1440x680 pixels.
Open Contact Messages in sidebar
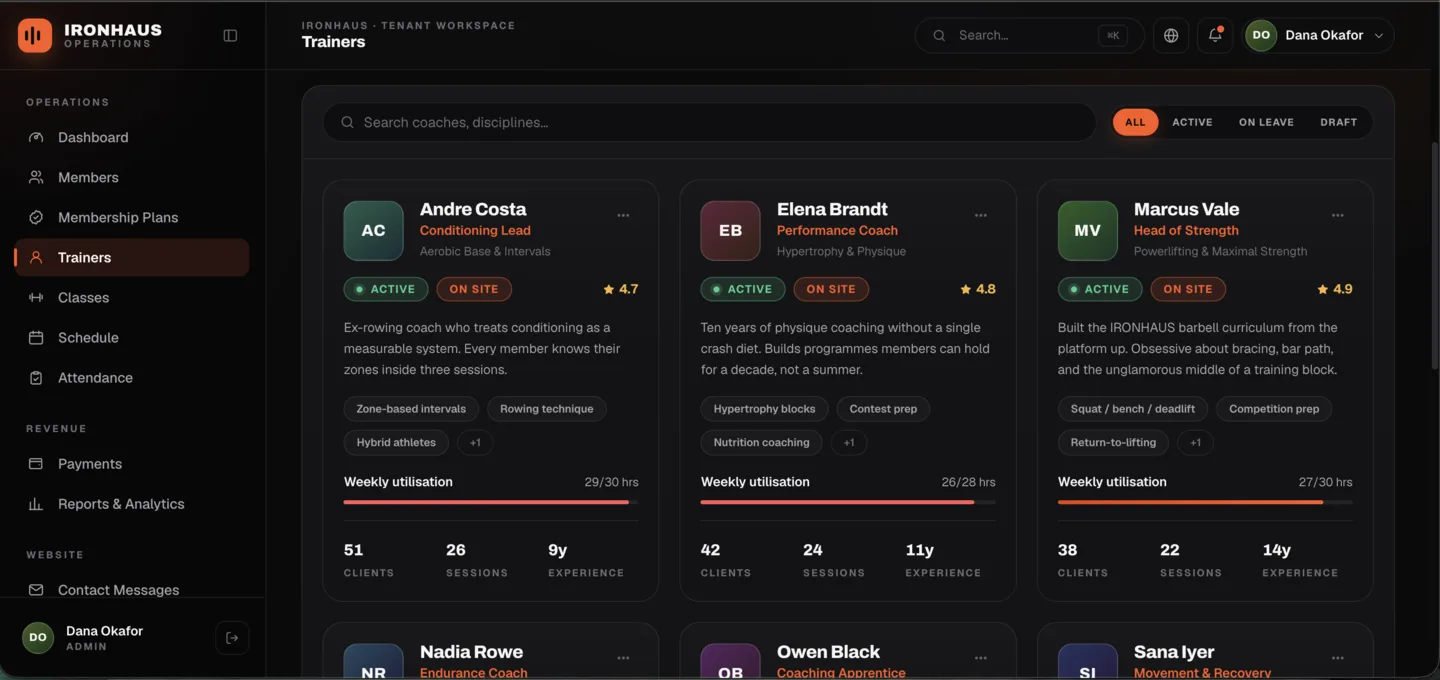[x=132, y=590]
